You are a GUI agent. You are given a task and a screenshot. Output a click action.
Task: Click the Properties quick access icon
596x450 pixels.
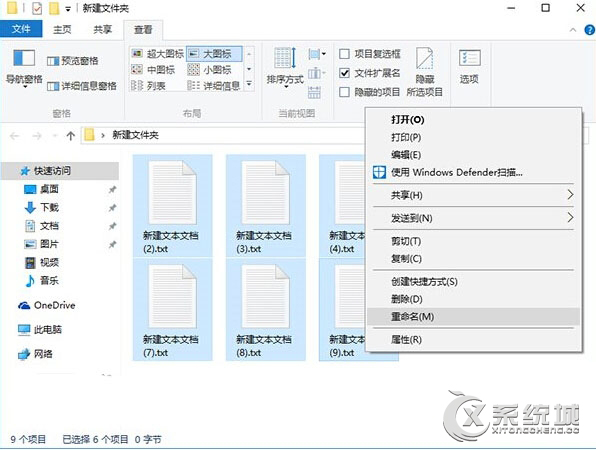[37, 8]
